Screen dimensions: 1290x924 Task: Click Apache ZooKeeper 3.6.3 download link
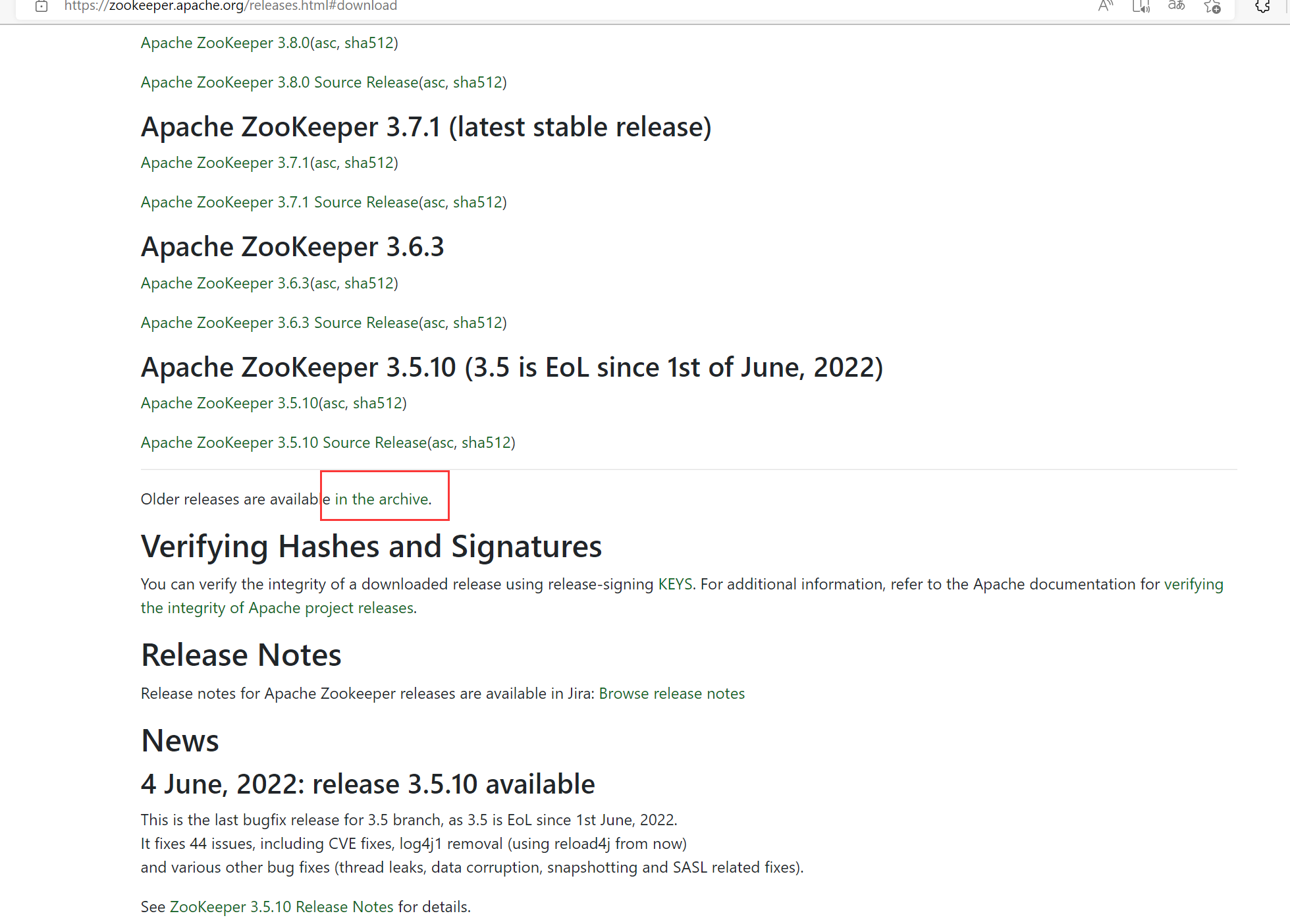pyautogui.click(x=225, y=283)
